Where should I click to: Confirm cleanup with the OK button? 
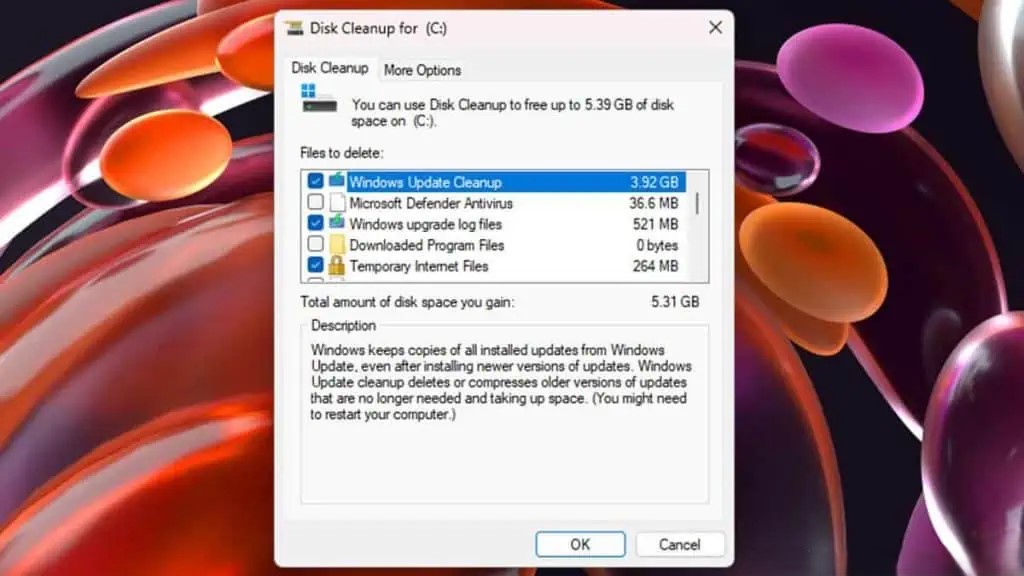580,544
